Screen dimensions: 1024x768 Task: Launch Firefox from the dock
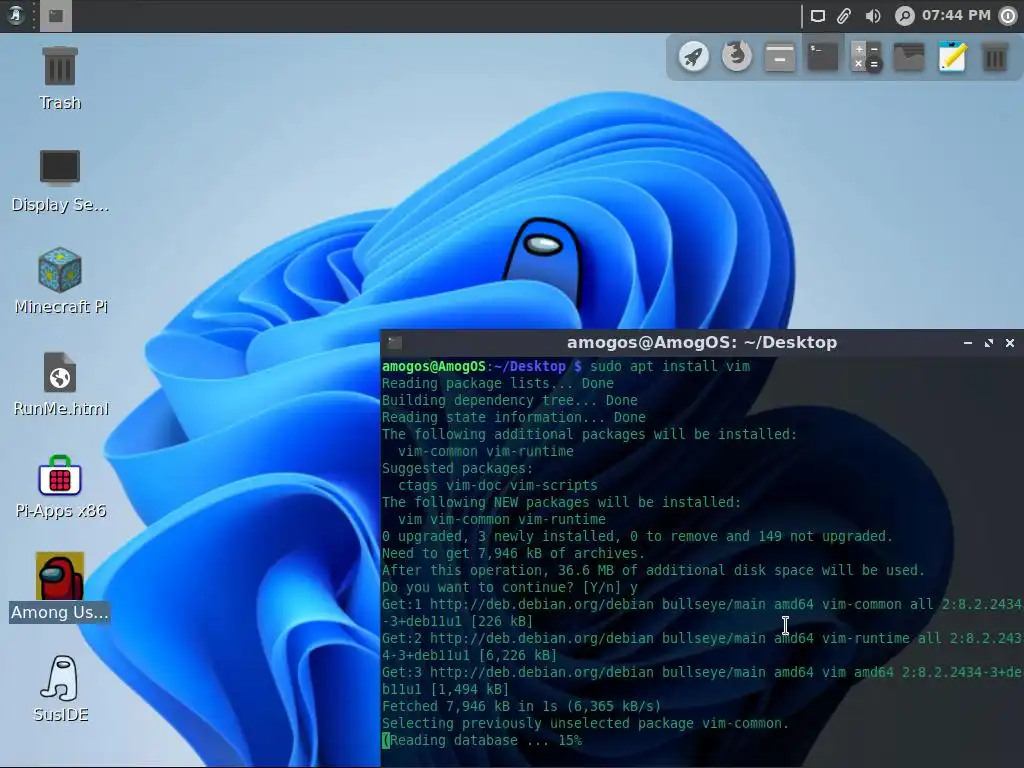[737, 57]
